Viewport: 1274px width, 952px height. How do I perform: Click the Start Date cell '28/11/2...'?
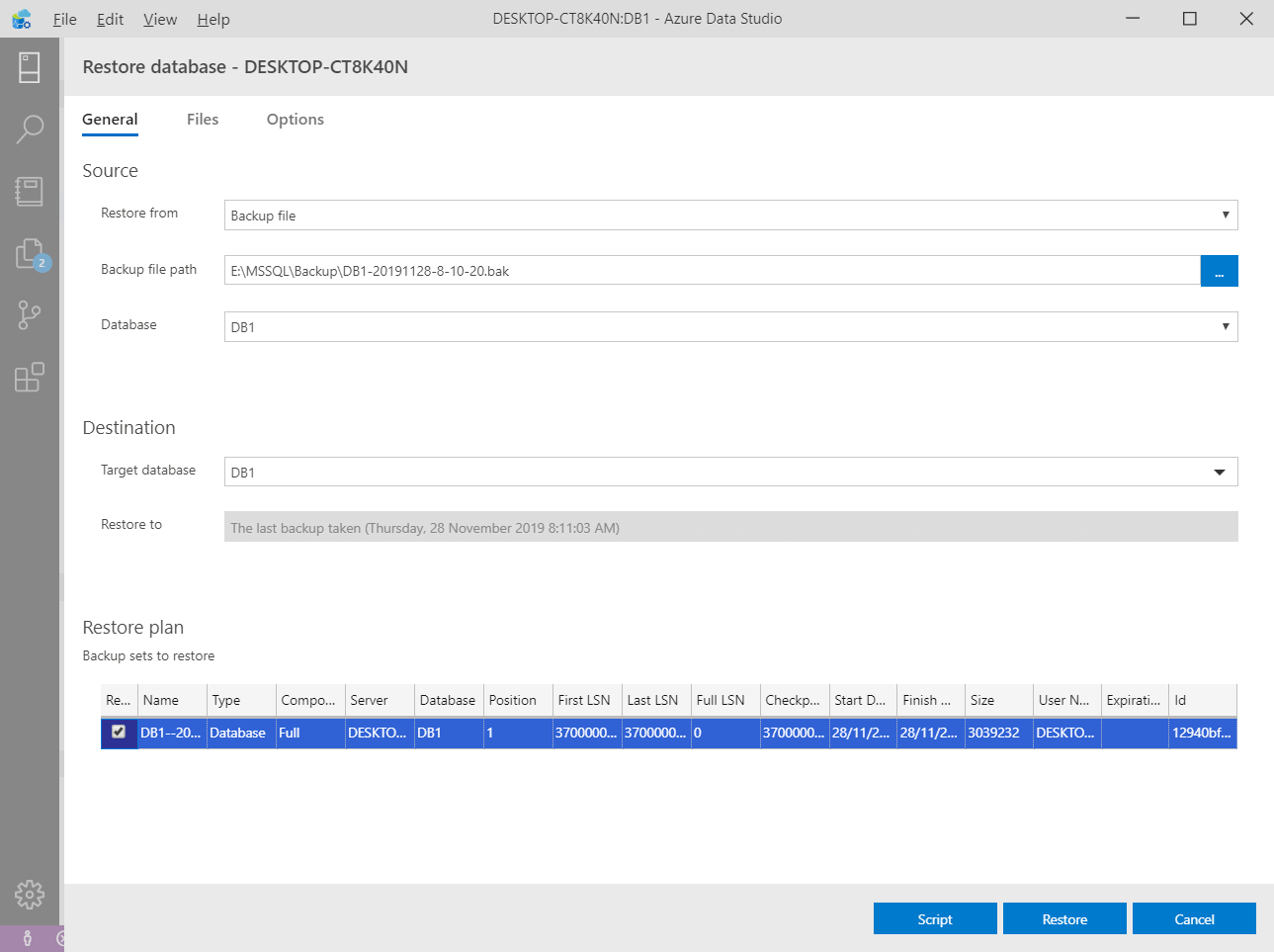pos(864,733)
